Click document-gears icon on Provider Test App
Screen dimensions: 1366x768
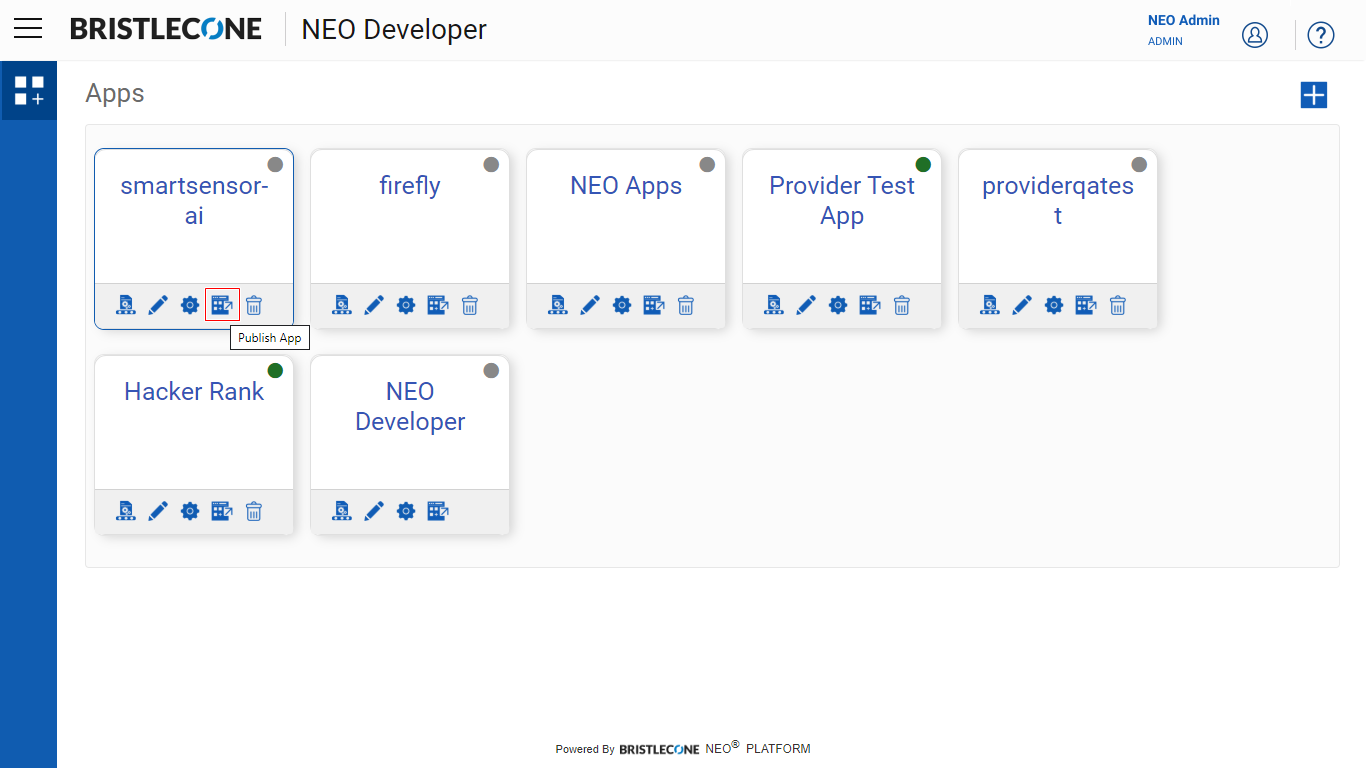[x=774, y=305]
